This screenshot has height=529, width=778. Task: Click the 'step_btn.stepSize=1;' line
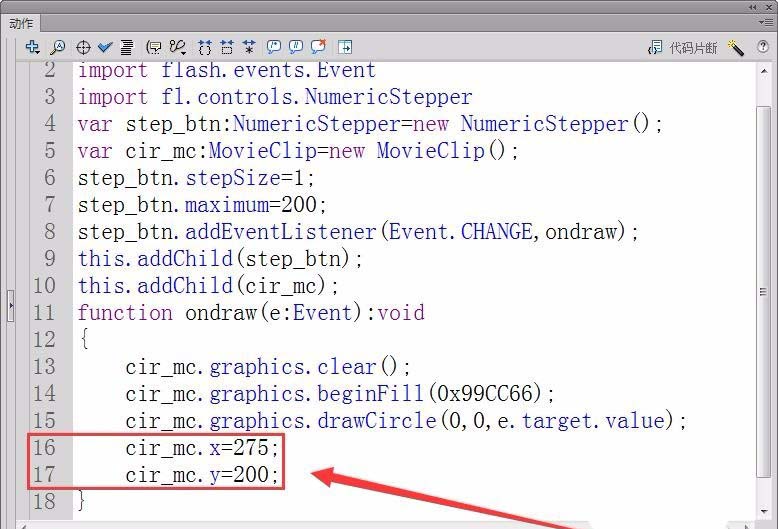196,178
